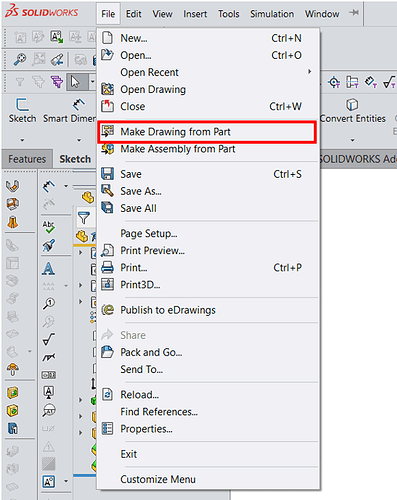Click the Format Painter icon
397x500 pixels.
point(49,246)
